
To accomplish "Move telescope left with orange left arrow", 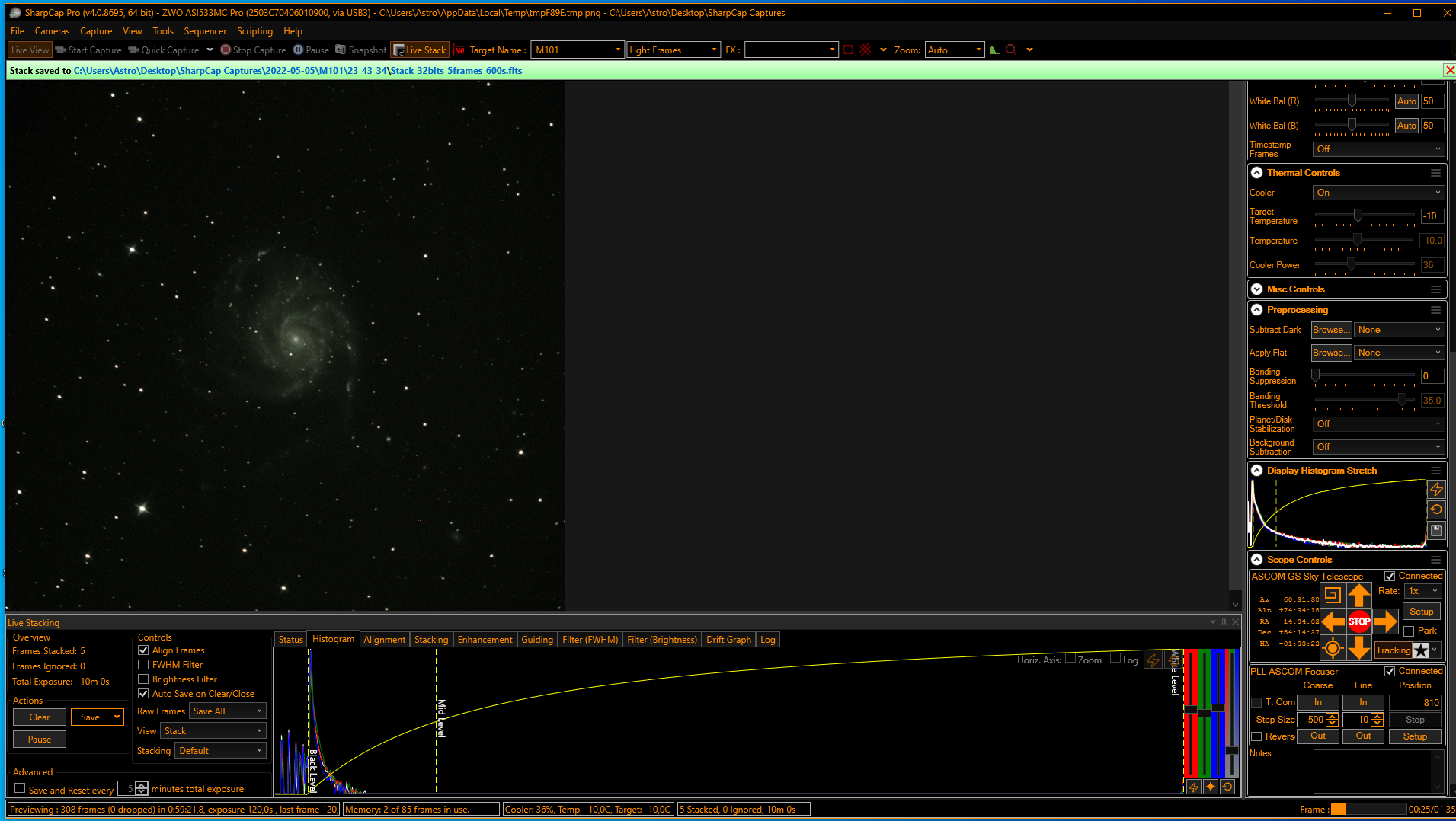I will (x=1333, y=621).
